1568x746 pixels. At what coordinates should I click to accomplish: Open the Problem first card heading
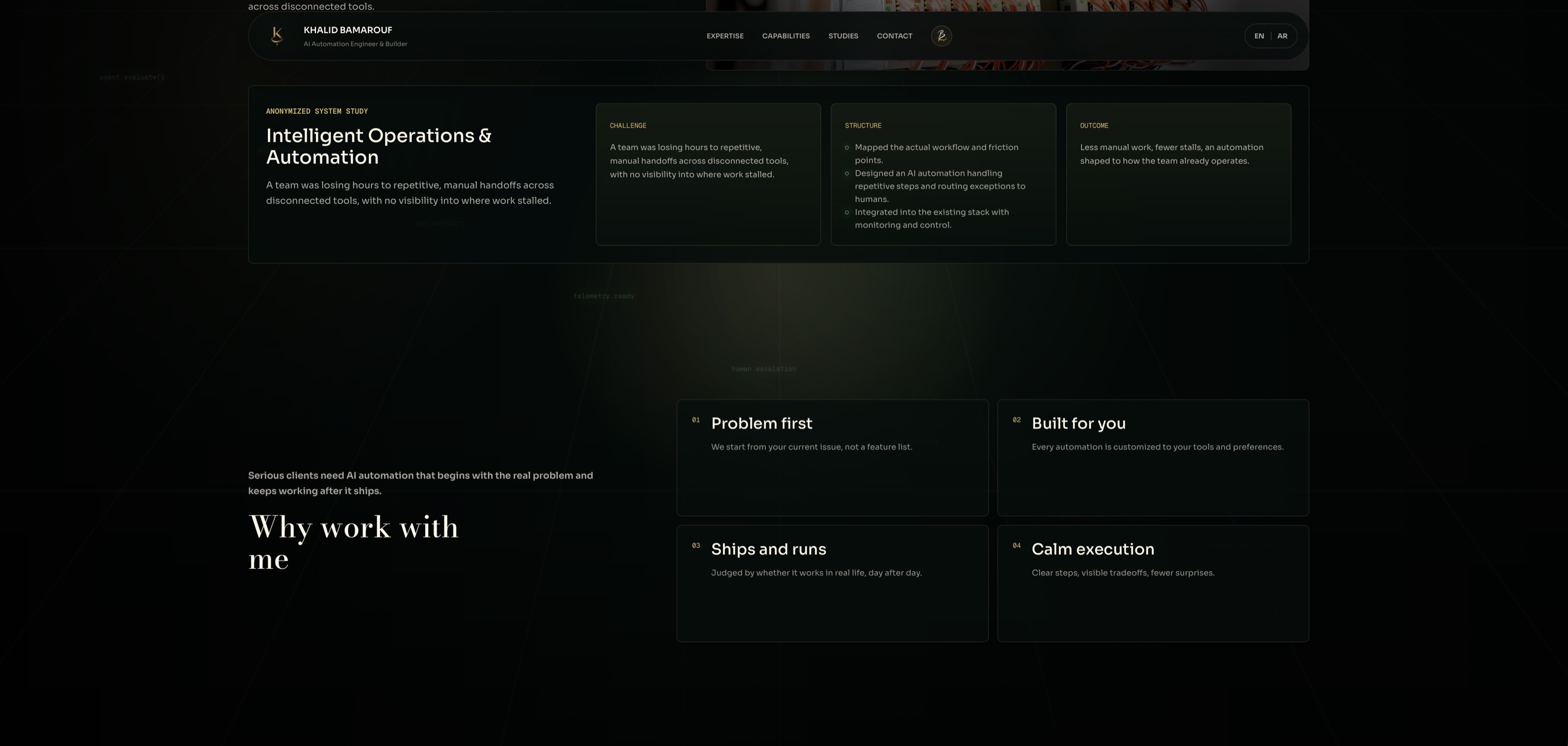762,423
